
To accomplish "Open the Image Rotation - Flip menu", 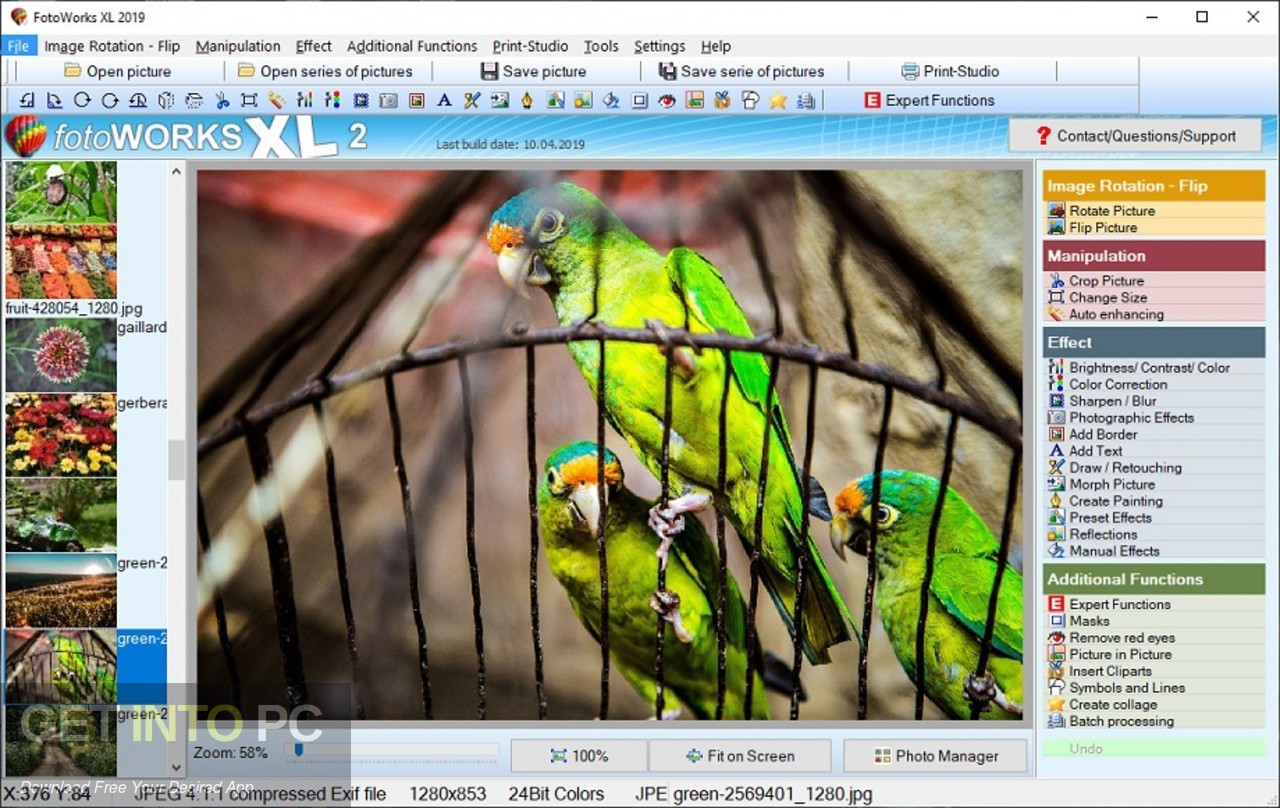I will click(112, 46).
